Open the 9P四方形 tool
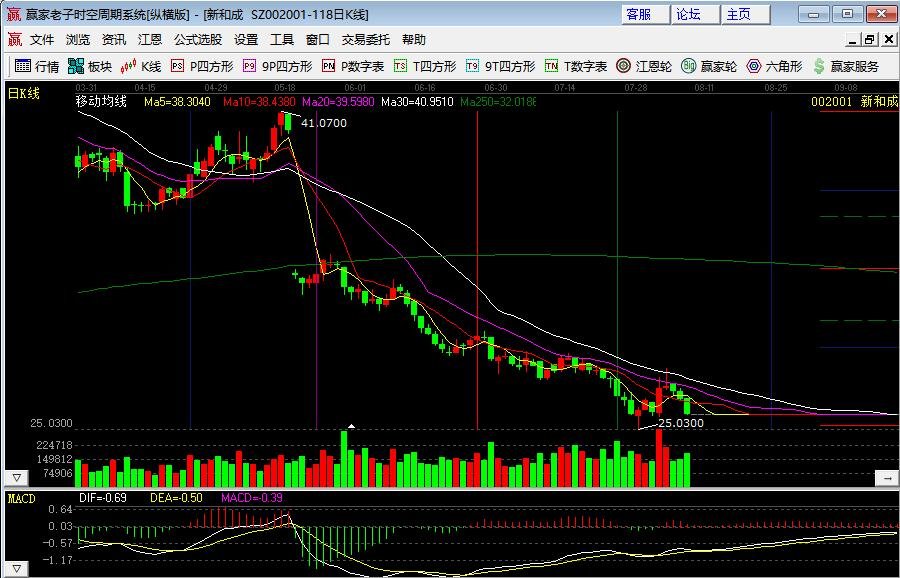 (277, 67)
